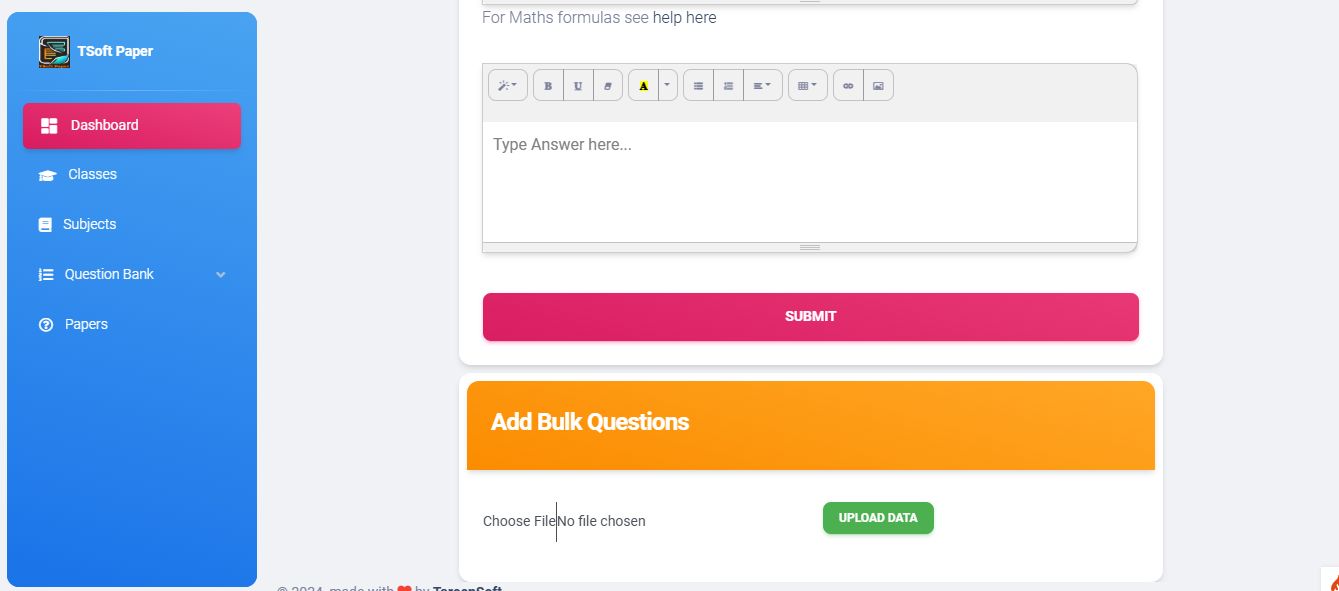
Task: Open the table insert dropdown
Action: coord(807,86)
